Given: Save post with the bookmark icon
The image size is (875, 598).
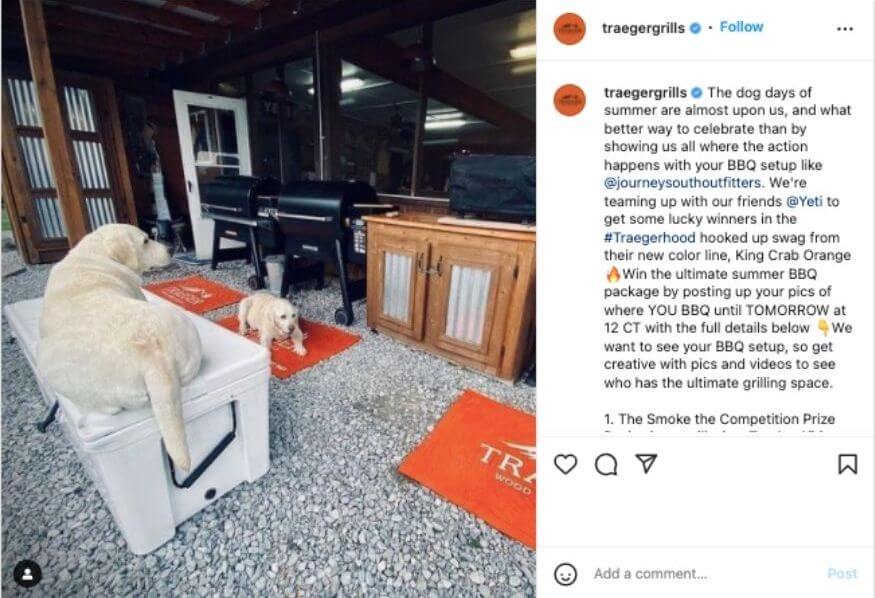Looking at the screenshot, I should pyautogui.click(x=848, y=464).
